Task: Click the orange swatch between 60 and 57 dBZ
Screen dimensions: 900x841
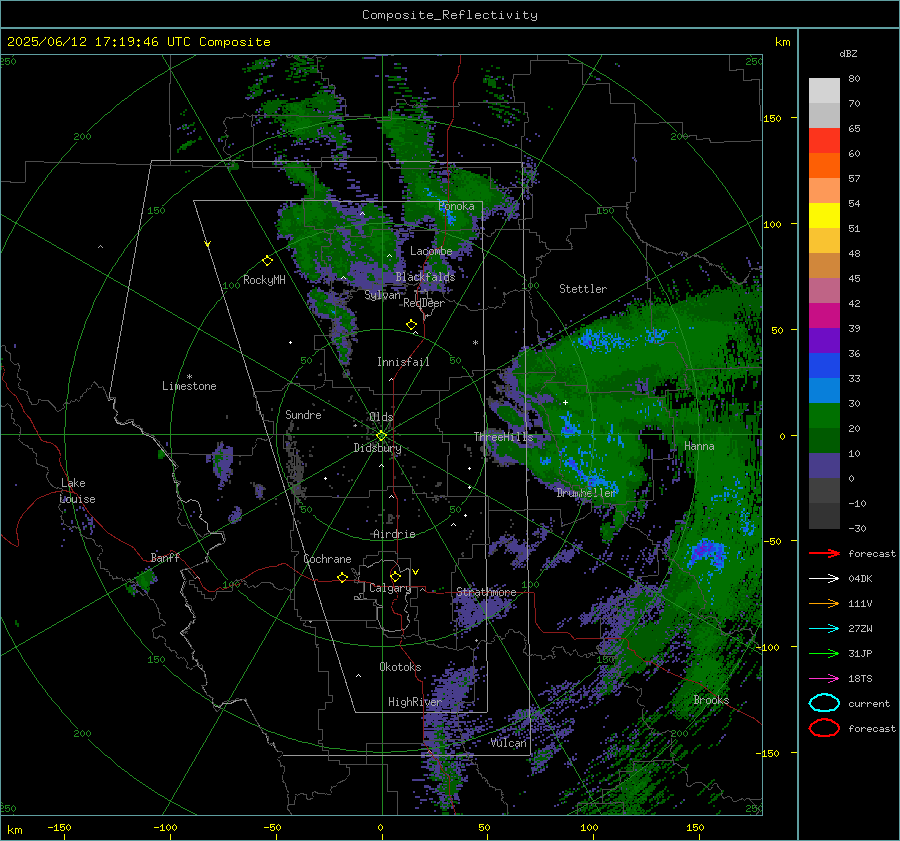Action: (x=824, y=166)
